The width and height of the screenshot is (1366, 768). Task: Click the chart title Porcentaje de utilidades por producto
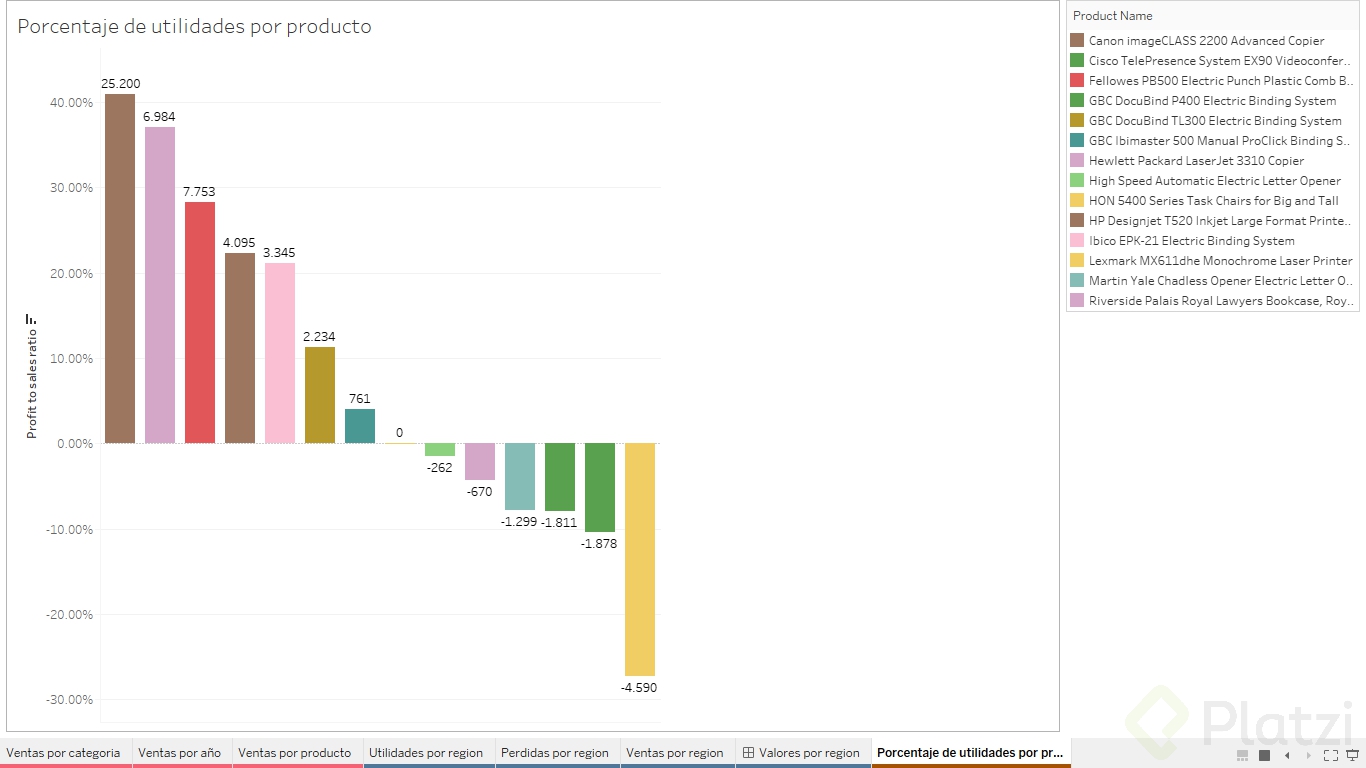click(194, 27)
